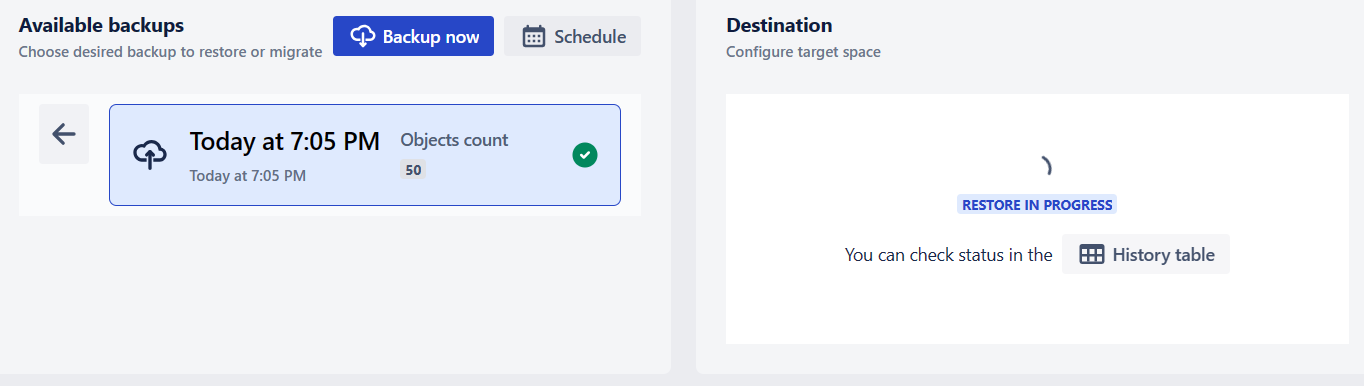The width and height of the screenshot is (1364, 386).
Task: Click the Objects count label
Action: coord(455,140)
